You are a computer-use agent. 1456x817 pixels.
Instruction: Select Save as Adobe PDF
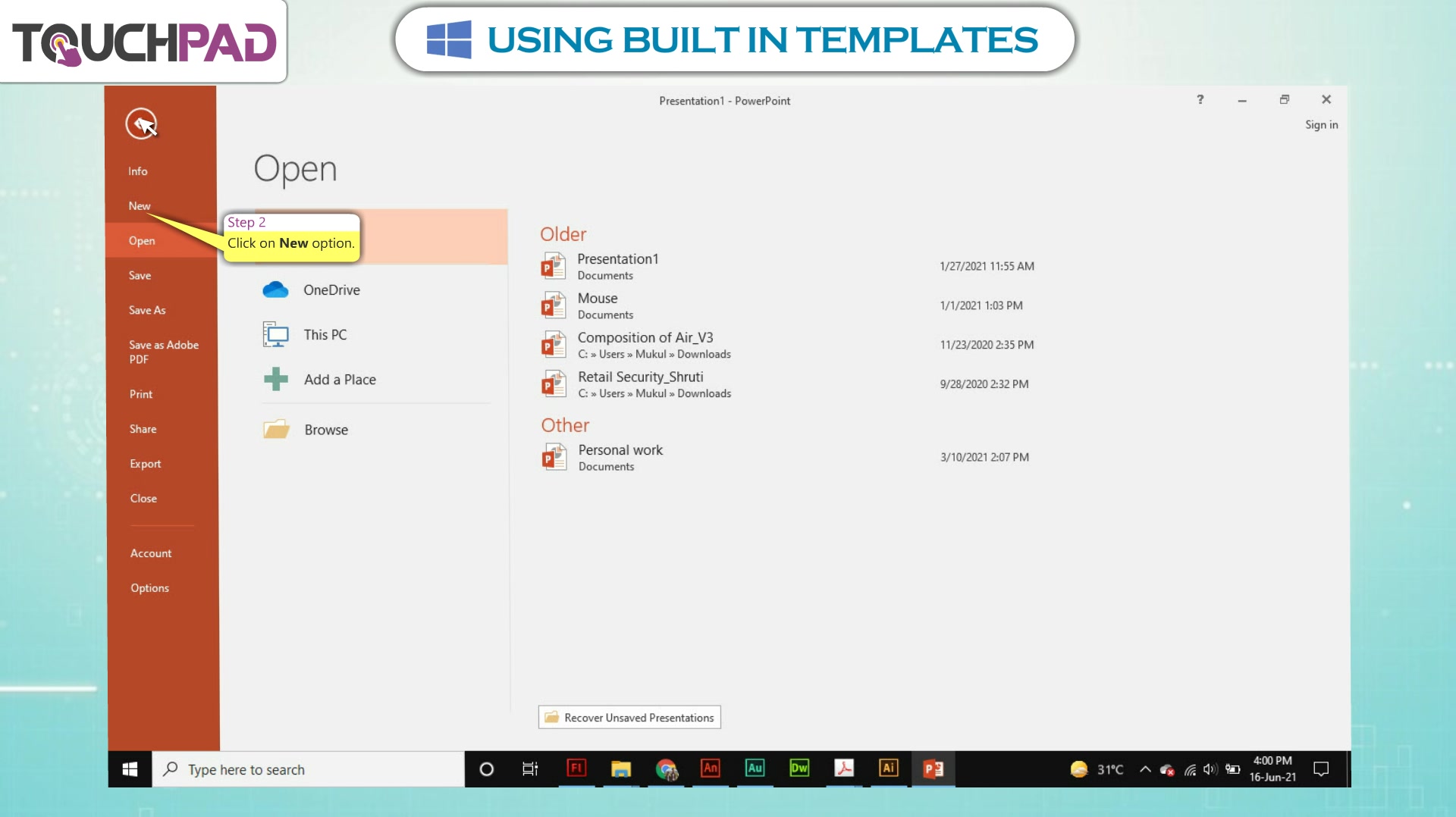click(x=163, y=352)
